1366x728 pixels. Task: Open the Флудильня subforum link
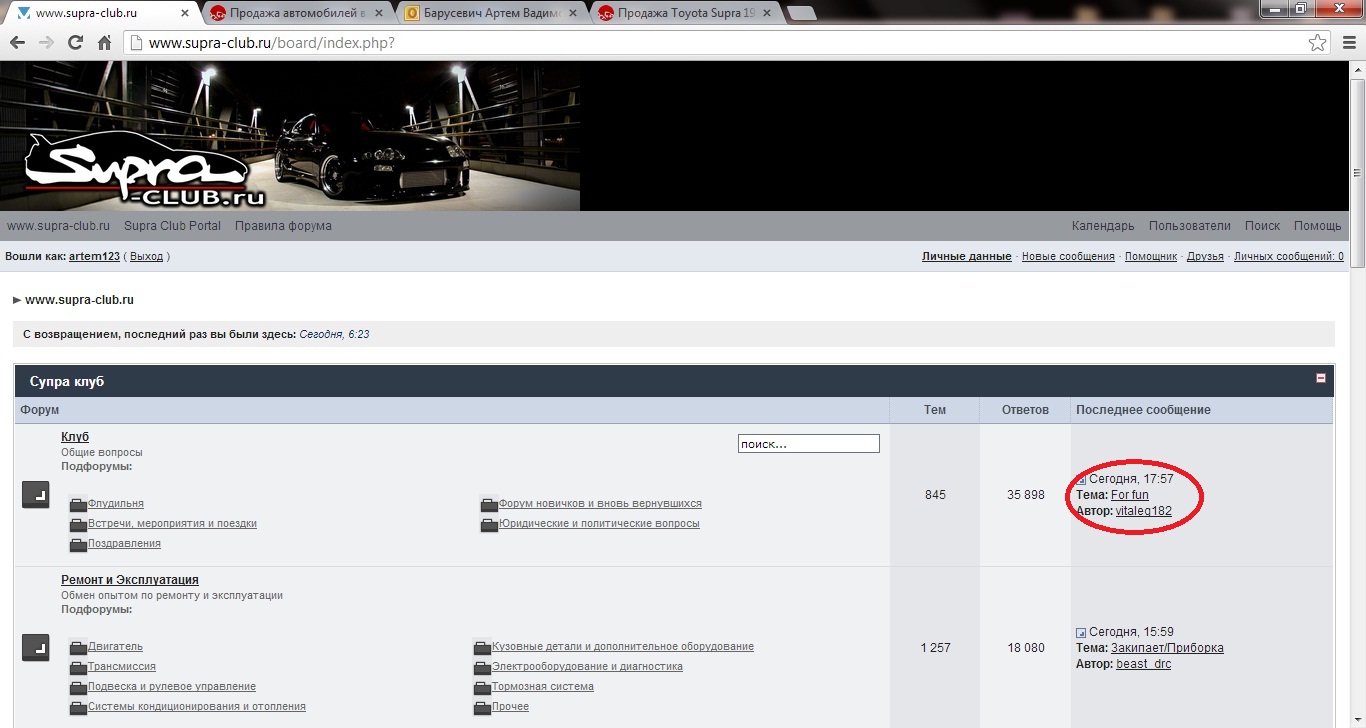(x=115, y=504)
